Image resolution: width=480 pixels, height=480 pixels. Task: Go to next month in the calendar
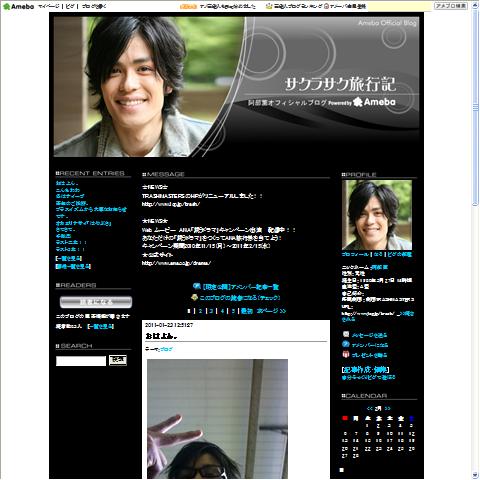click(x=387, y=408)
